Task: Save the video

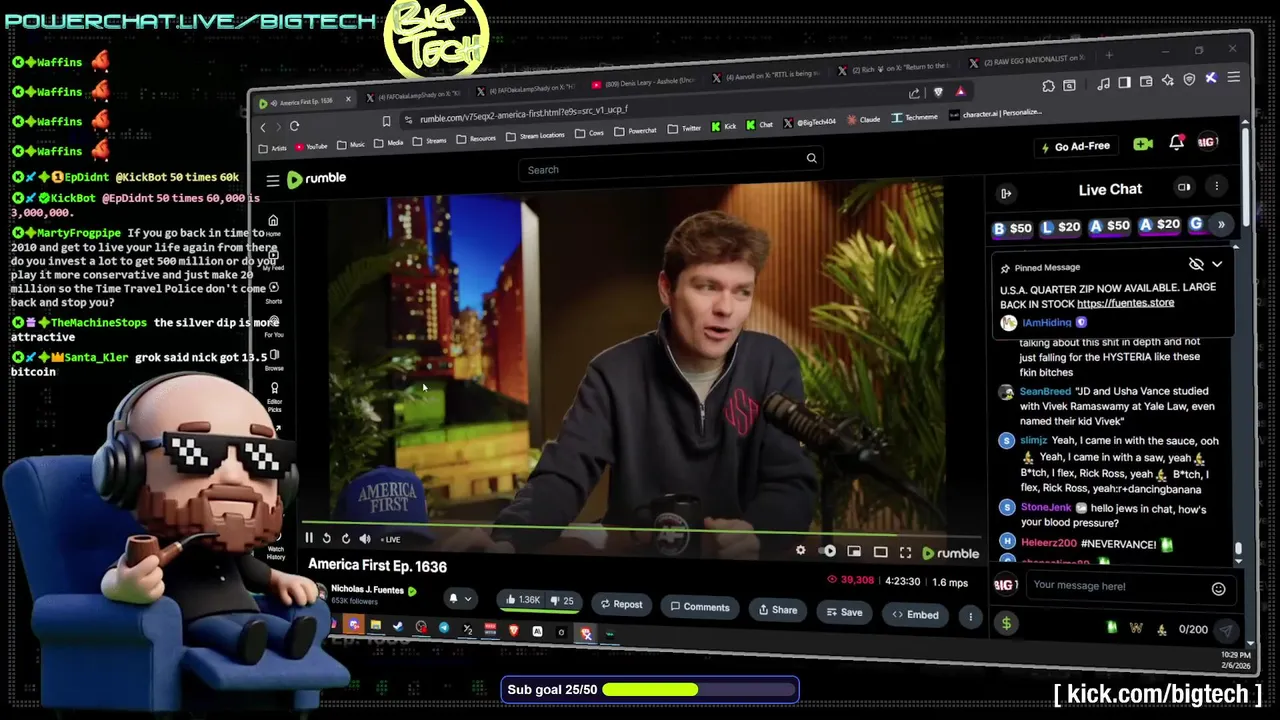Action: point(844,612)
